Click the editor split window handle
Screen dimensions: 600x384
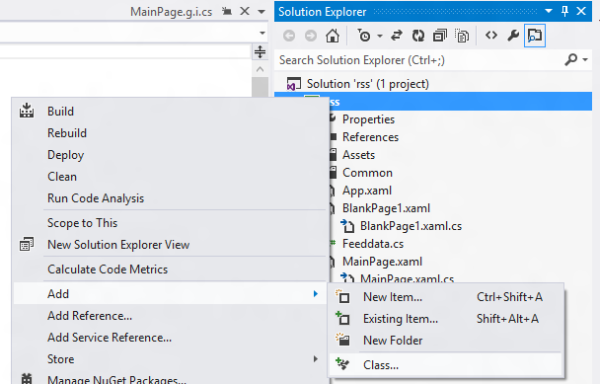coord(260,52)
